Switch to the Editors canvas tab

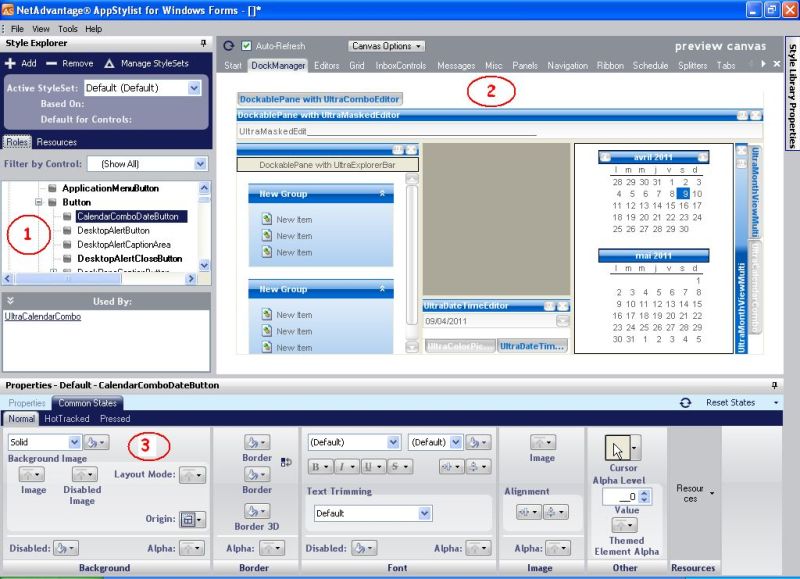tap(326, 66)
